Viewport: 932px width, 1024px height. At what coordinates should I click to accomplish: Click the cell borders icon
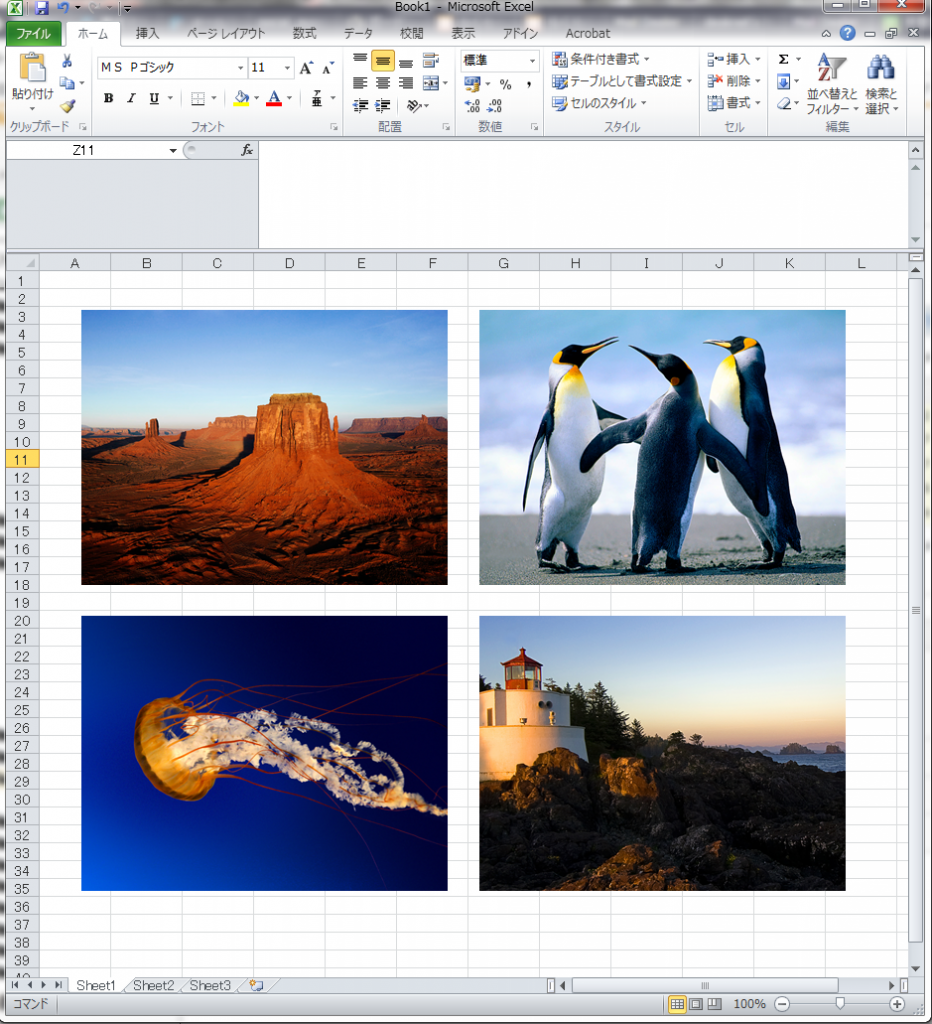coord(198,99)
